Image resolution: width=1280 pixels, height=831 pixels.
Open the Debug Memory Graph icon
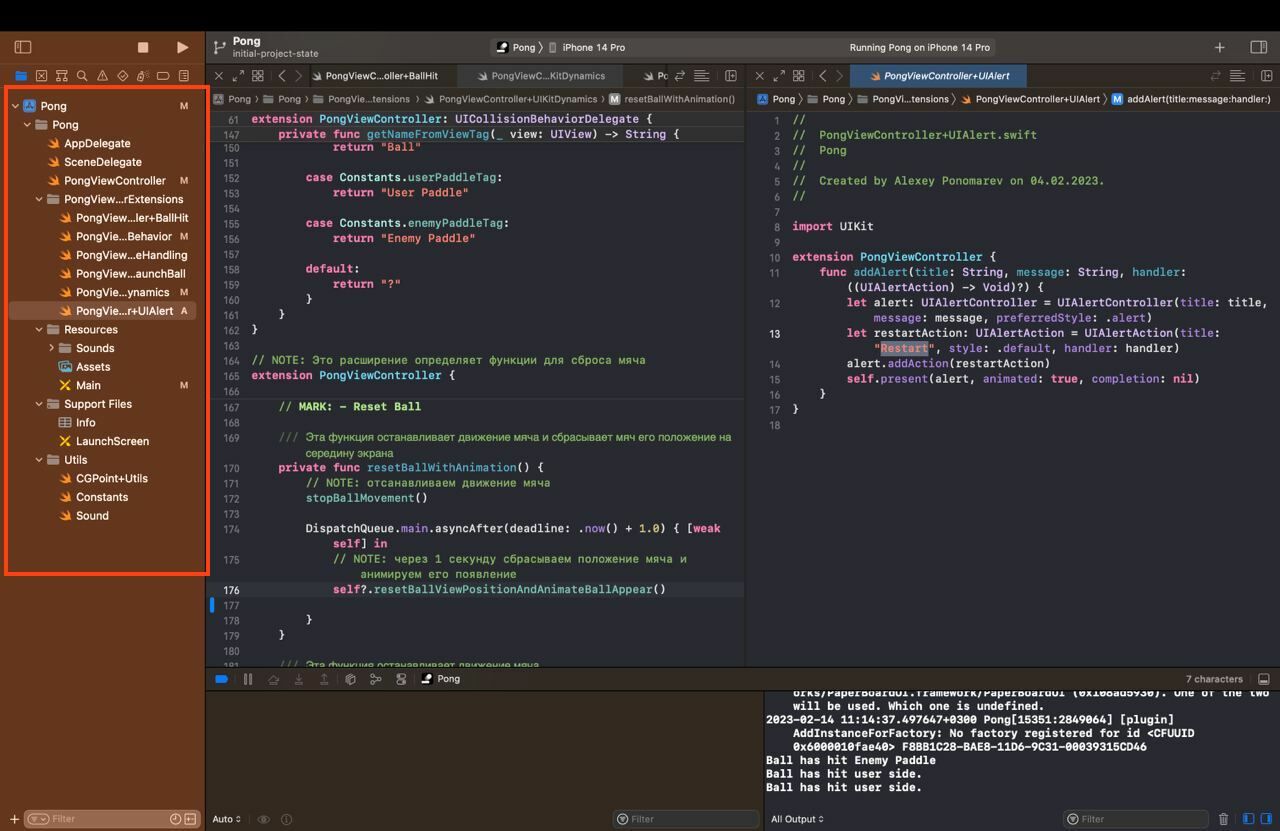point(376,679)
